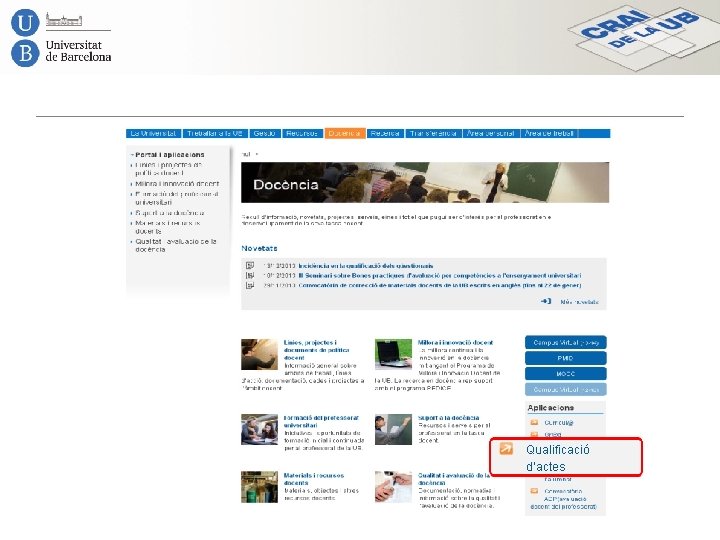The image size is (720, 540).
Task: Open card heading Formació del professorat universitari
Action: (321, 422)
